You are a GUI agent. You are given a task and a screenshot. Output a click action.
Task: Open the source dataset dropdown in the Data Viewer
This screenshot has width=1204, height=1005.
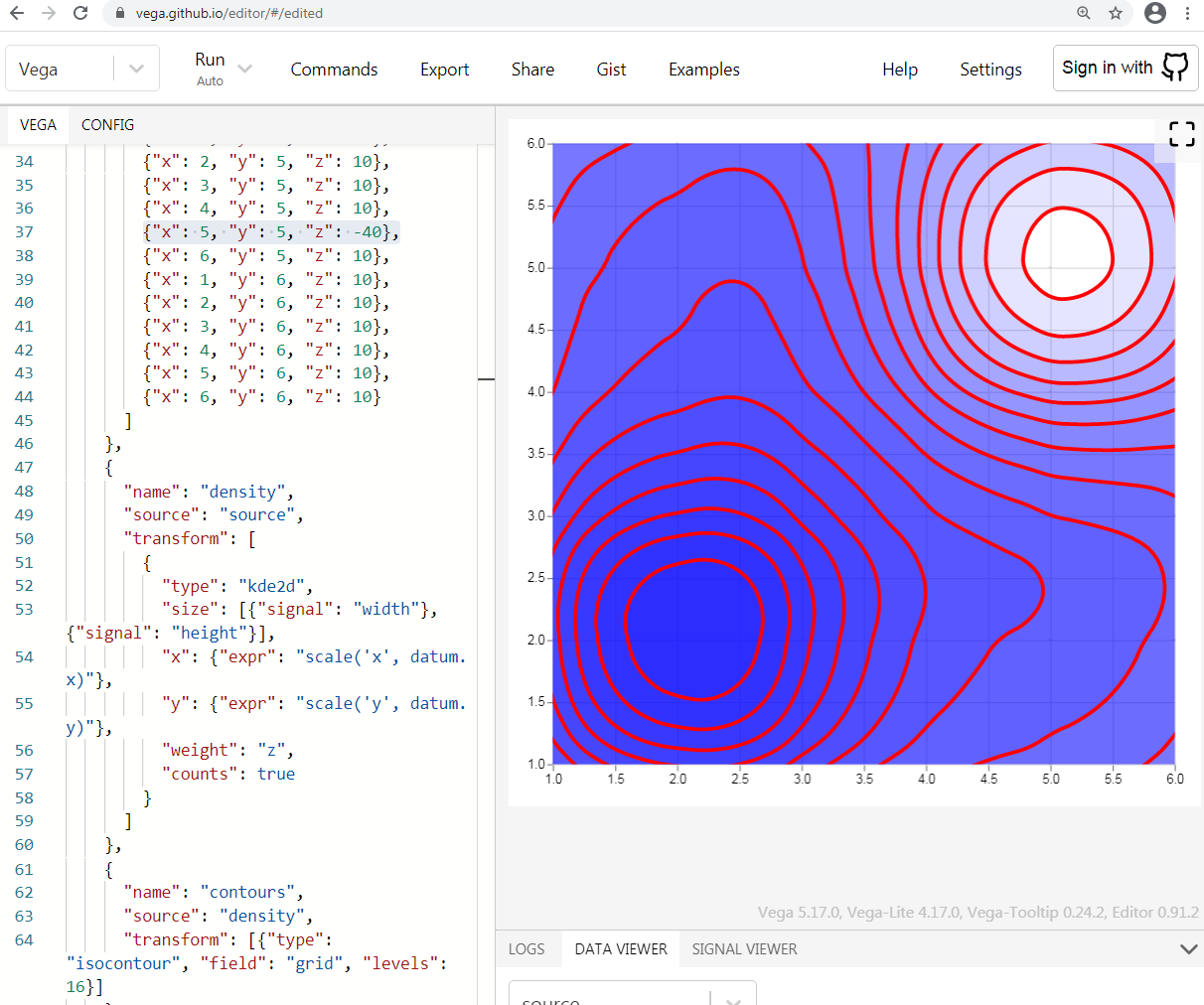(633, 993)
